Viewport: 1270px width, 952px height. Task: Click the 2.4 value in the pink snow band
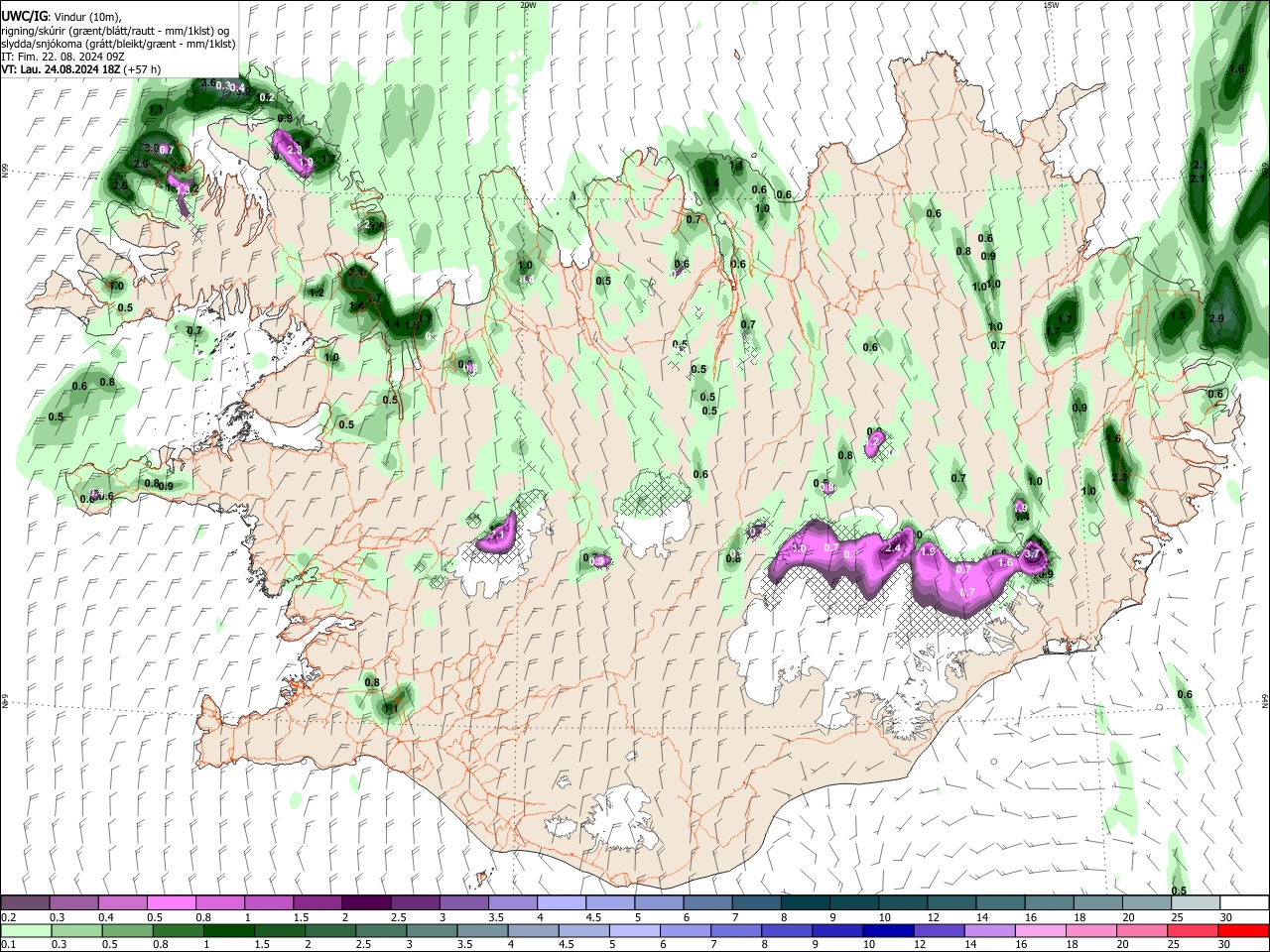tap(892, 547)
